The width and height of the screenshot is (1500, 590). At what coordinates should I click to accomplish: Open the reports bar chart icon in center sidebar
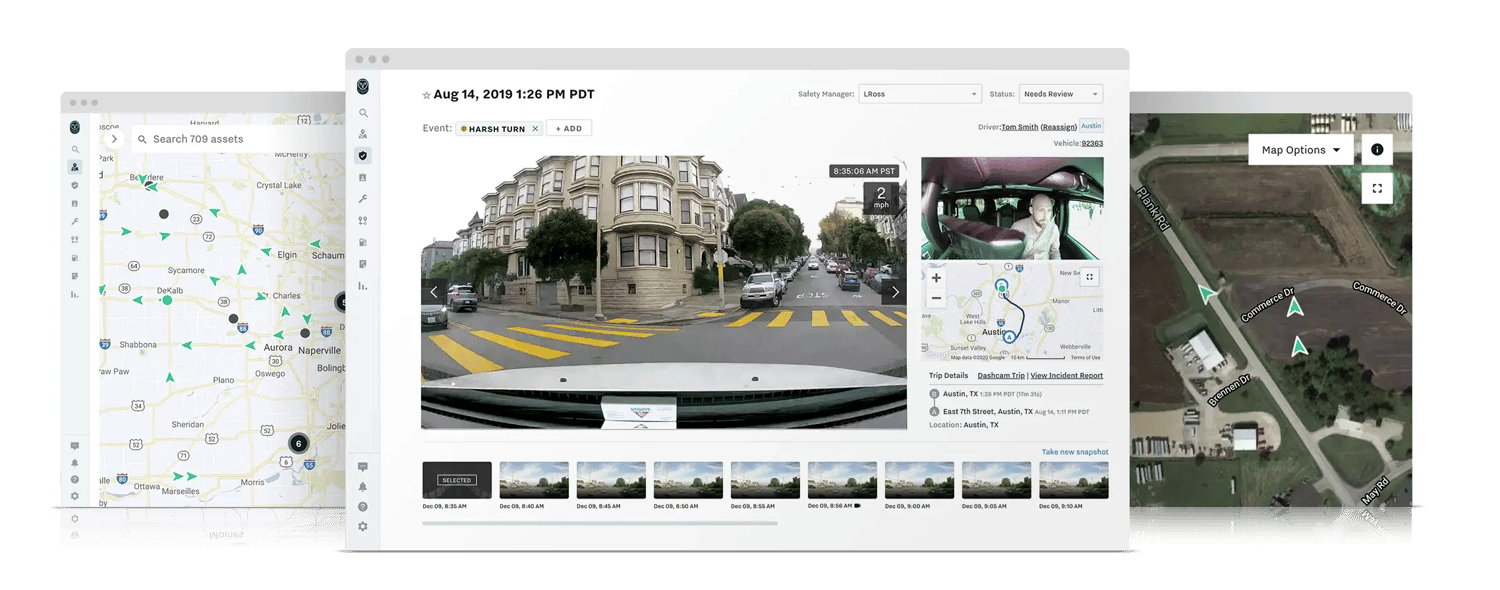[363, 286]
